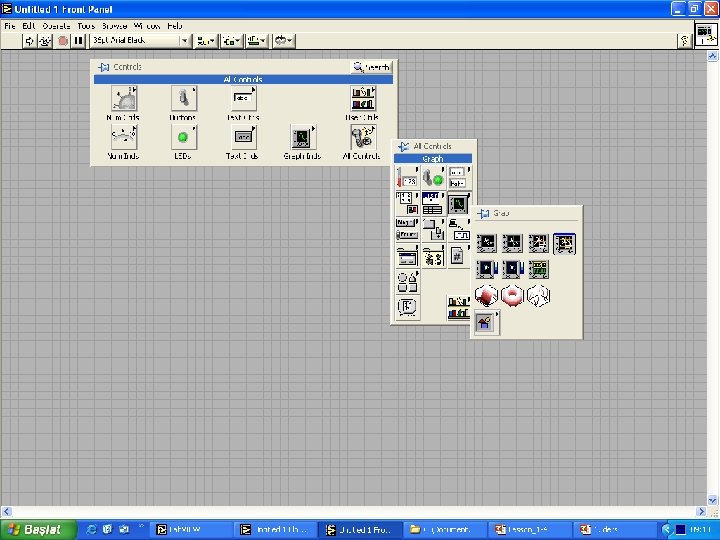Image resolution: width=720 pixels, height=540 pixels.
Task: Click the Pause toolbar button
Action: click(x=79, y=41)
